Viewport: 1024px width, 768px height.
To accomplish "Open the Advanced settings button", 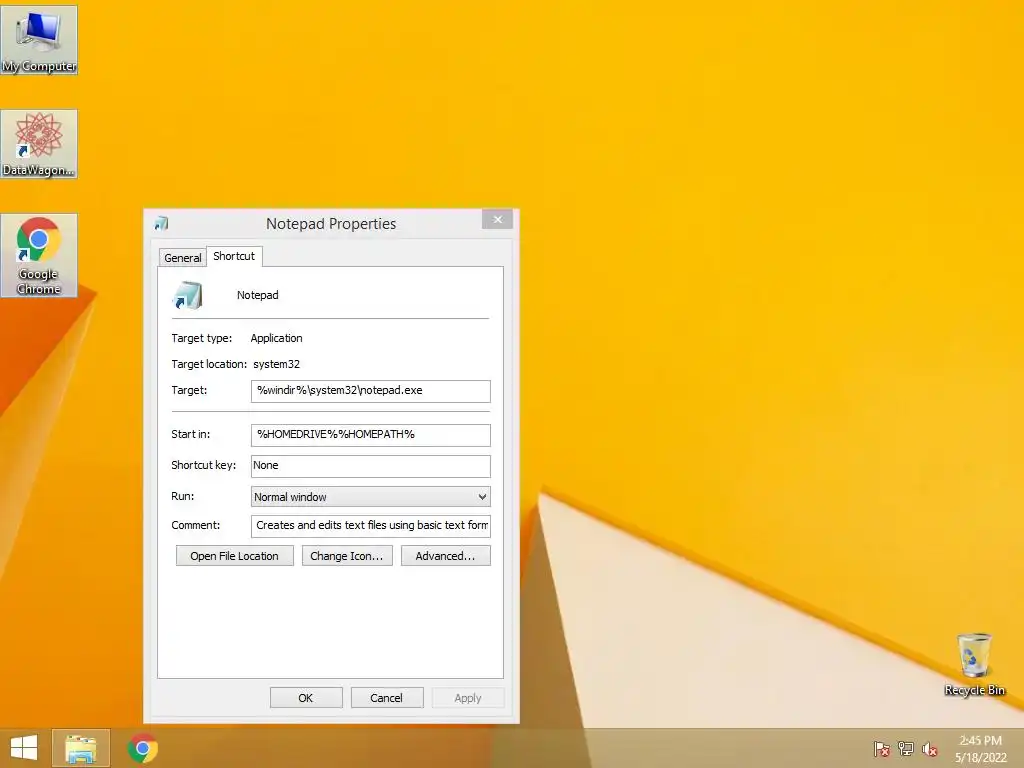I will (x=445, y=556).
